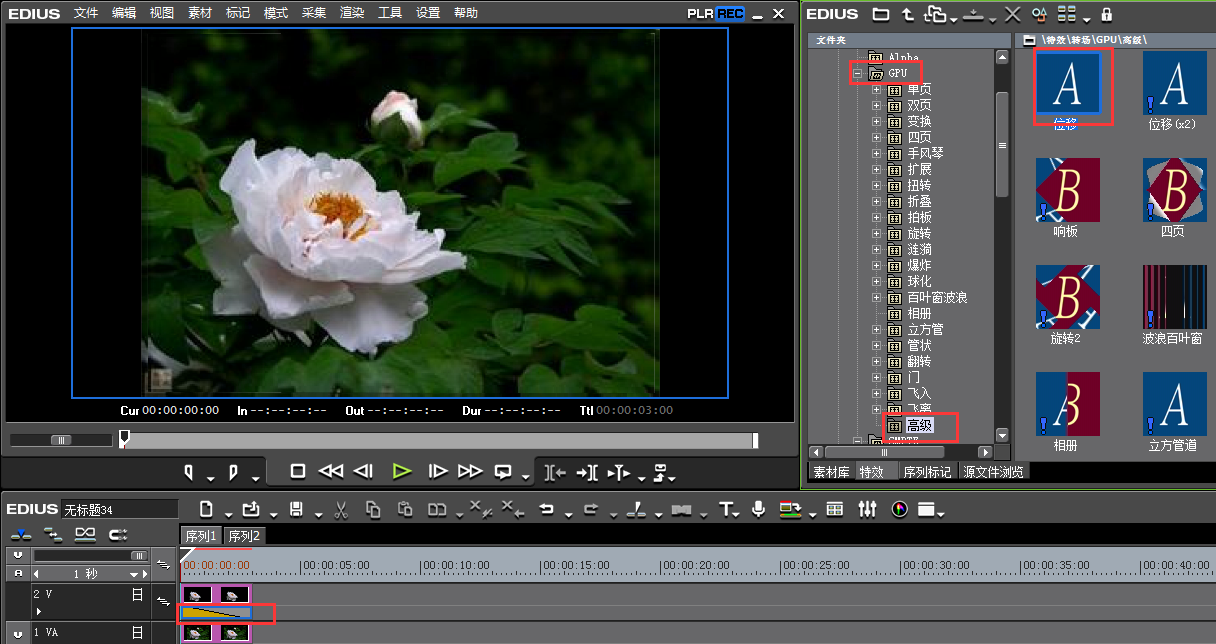Expand the 手风琴 folder node

pyautogui.click(x=877, y=154)
